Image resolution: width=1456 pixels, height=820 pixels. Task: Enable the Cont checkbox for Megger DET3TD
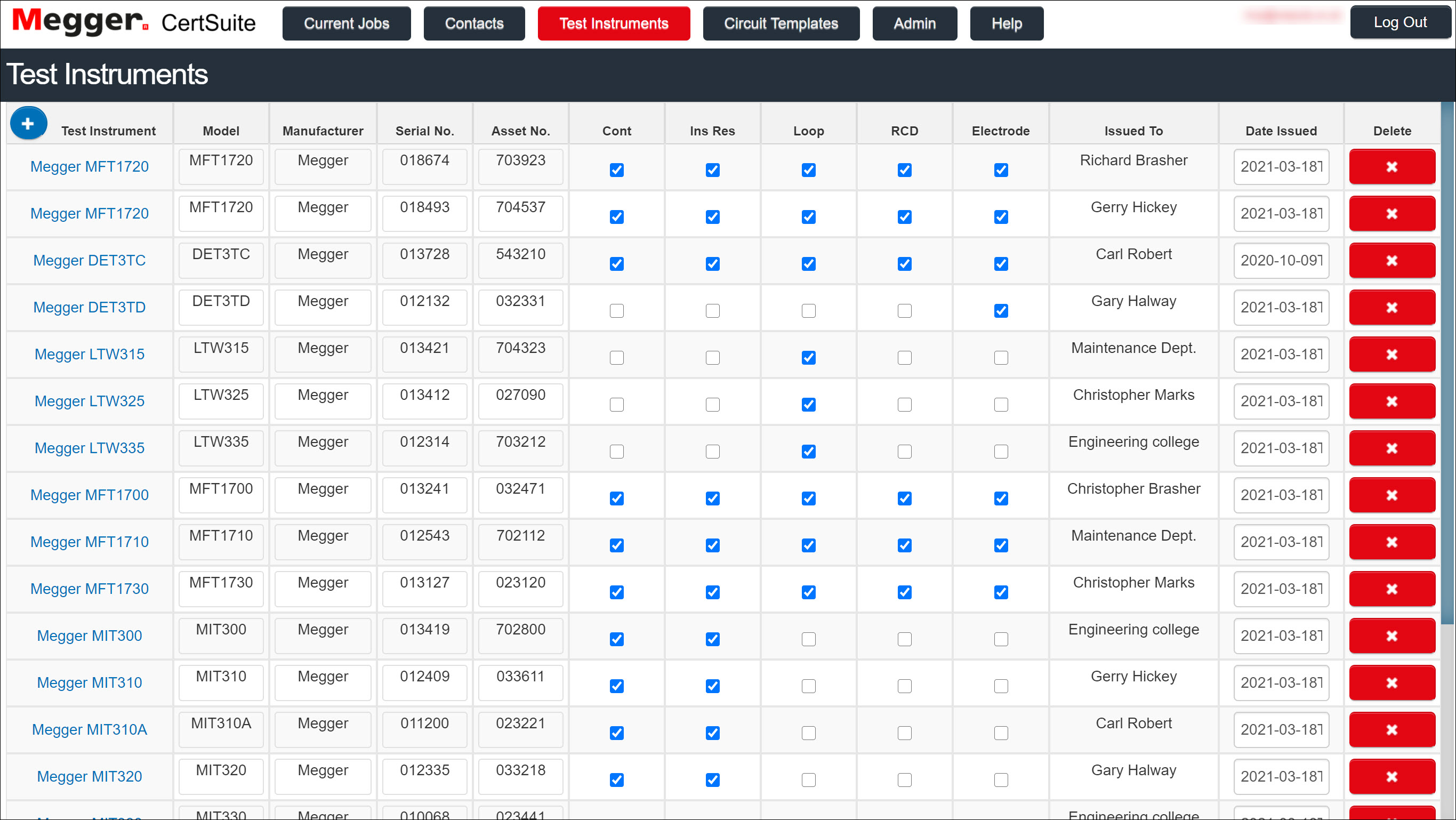pyautogui.click(x=617, y=310)
